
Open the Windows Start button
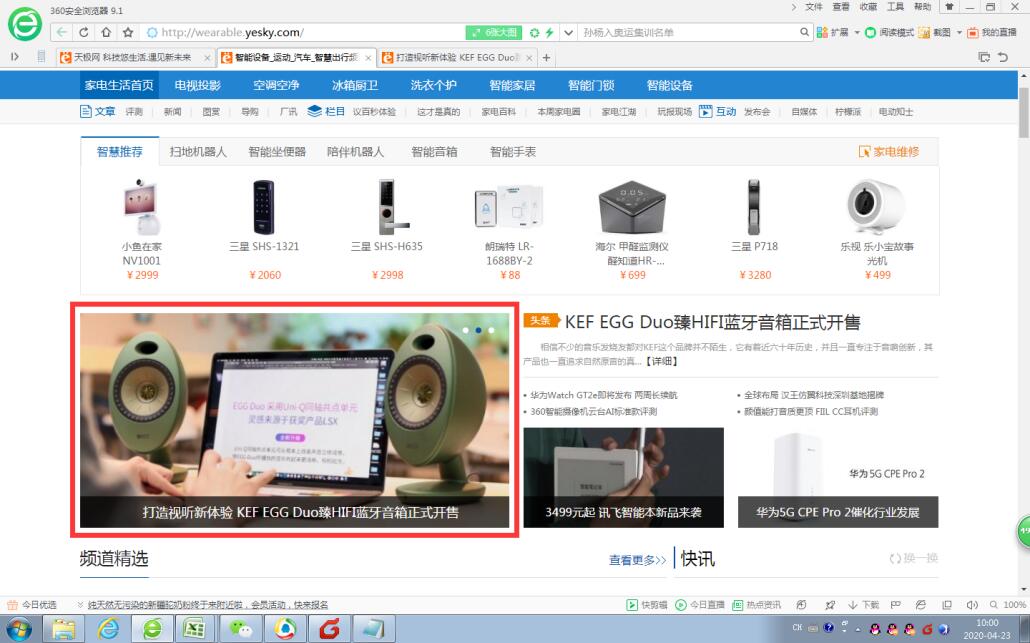tap(19, 629)
